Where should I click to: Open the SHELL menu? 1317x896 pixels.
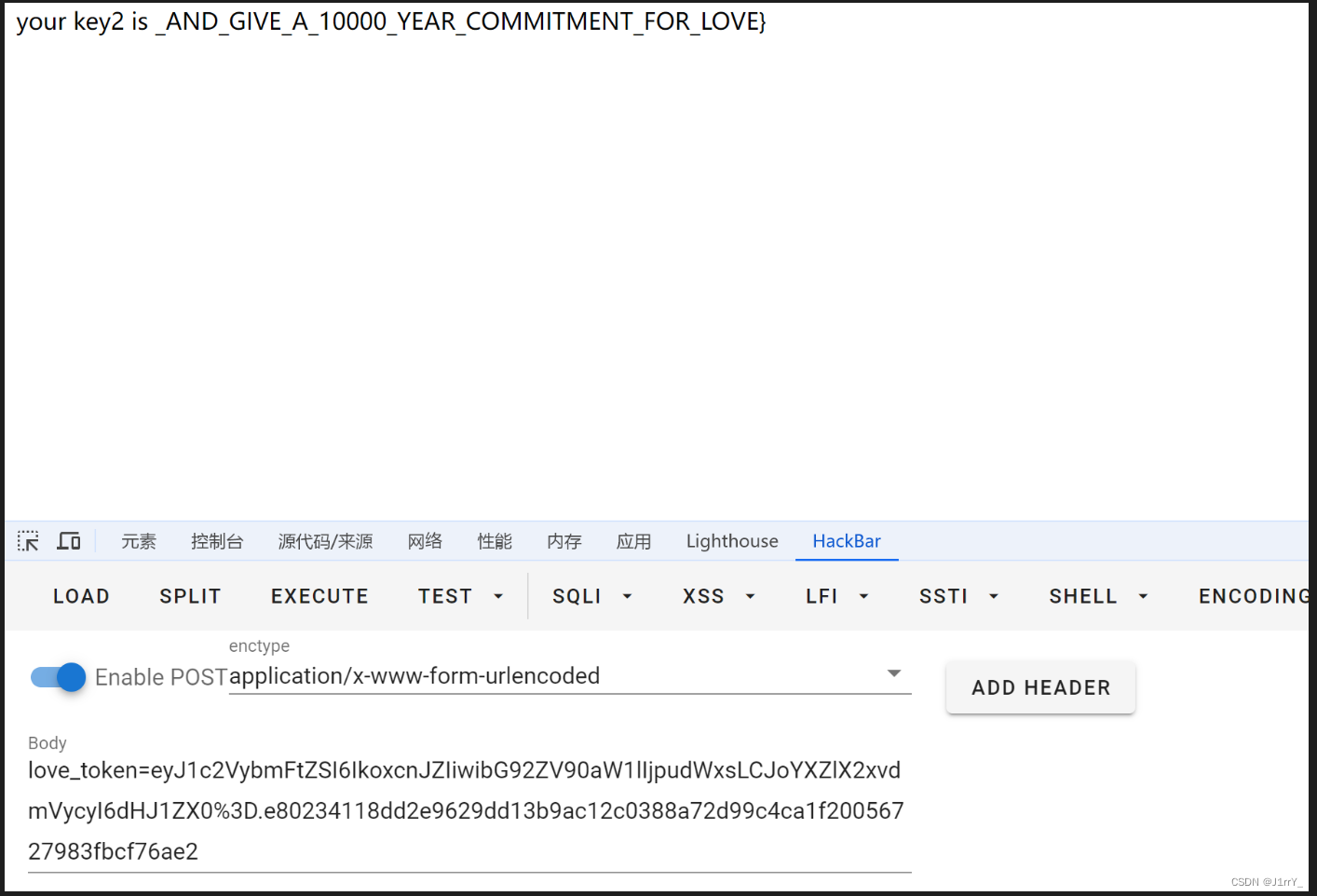click(1098, 596)
